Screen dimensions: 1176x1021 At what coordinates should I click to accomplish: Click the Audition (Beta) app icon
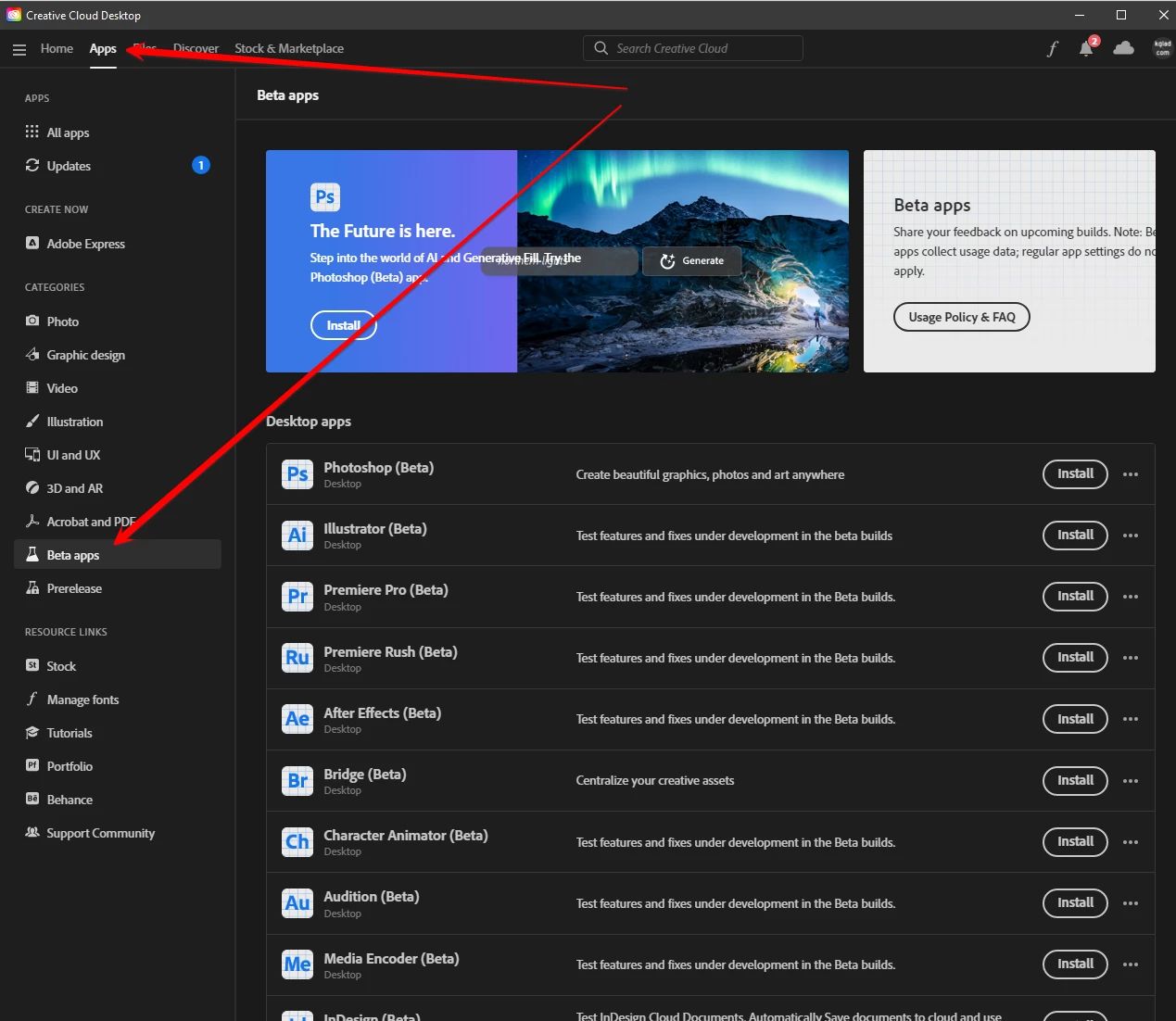[297, 903]
